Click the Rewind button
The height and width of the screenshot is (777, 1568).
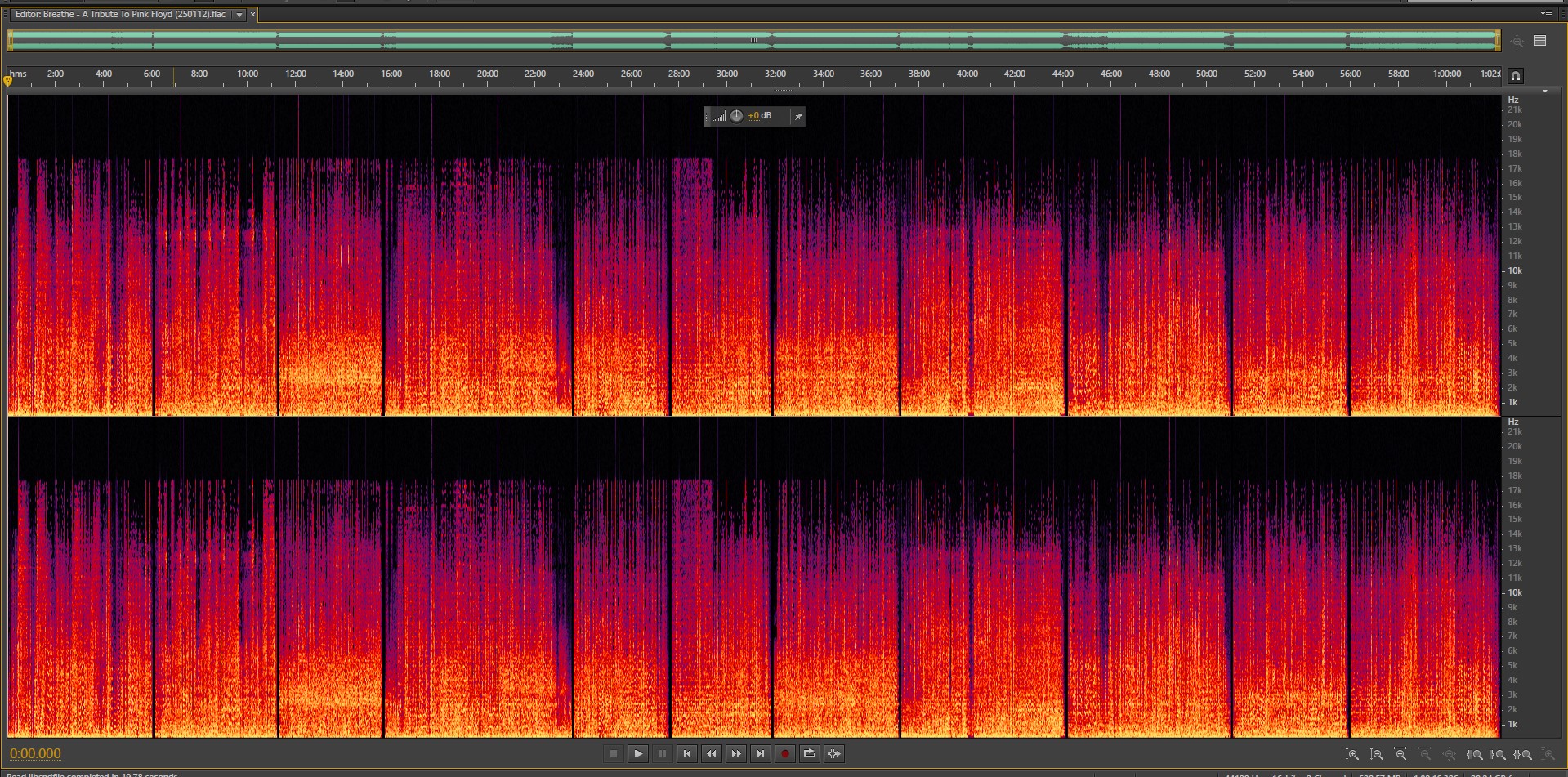click(711, 753)
